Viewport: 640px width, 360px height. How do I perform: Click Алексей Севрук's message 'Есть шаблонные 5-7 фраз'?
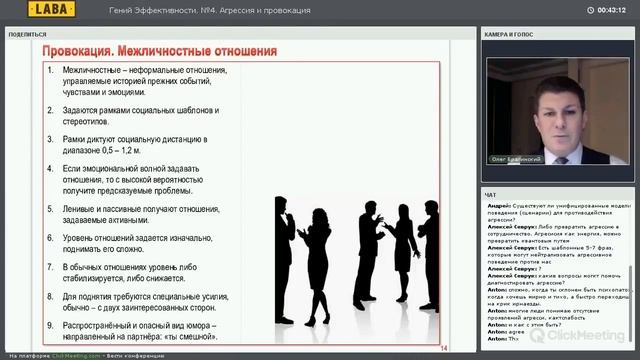pyautogui.click(x=551, y=255)
